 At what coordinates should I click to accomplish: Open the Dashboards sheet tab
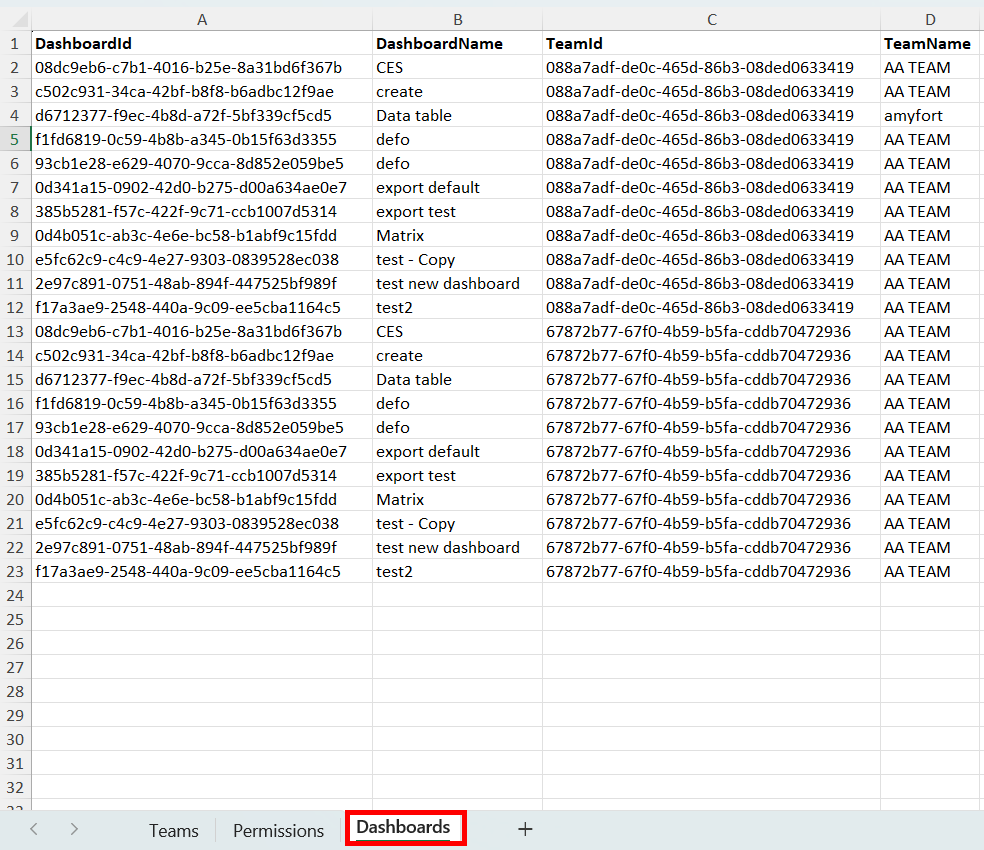[404, 827]
